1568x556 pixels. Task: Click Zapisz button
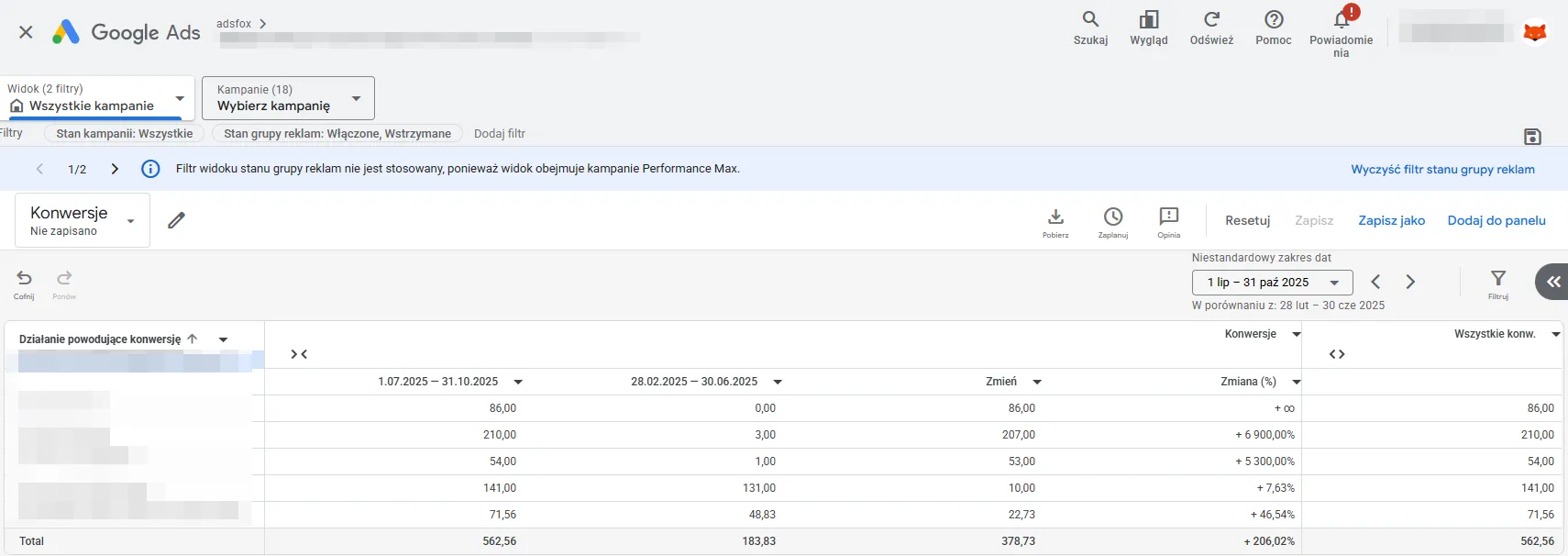coord(1314,220)
